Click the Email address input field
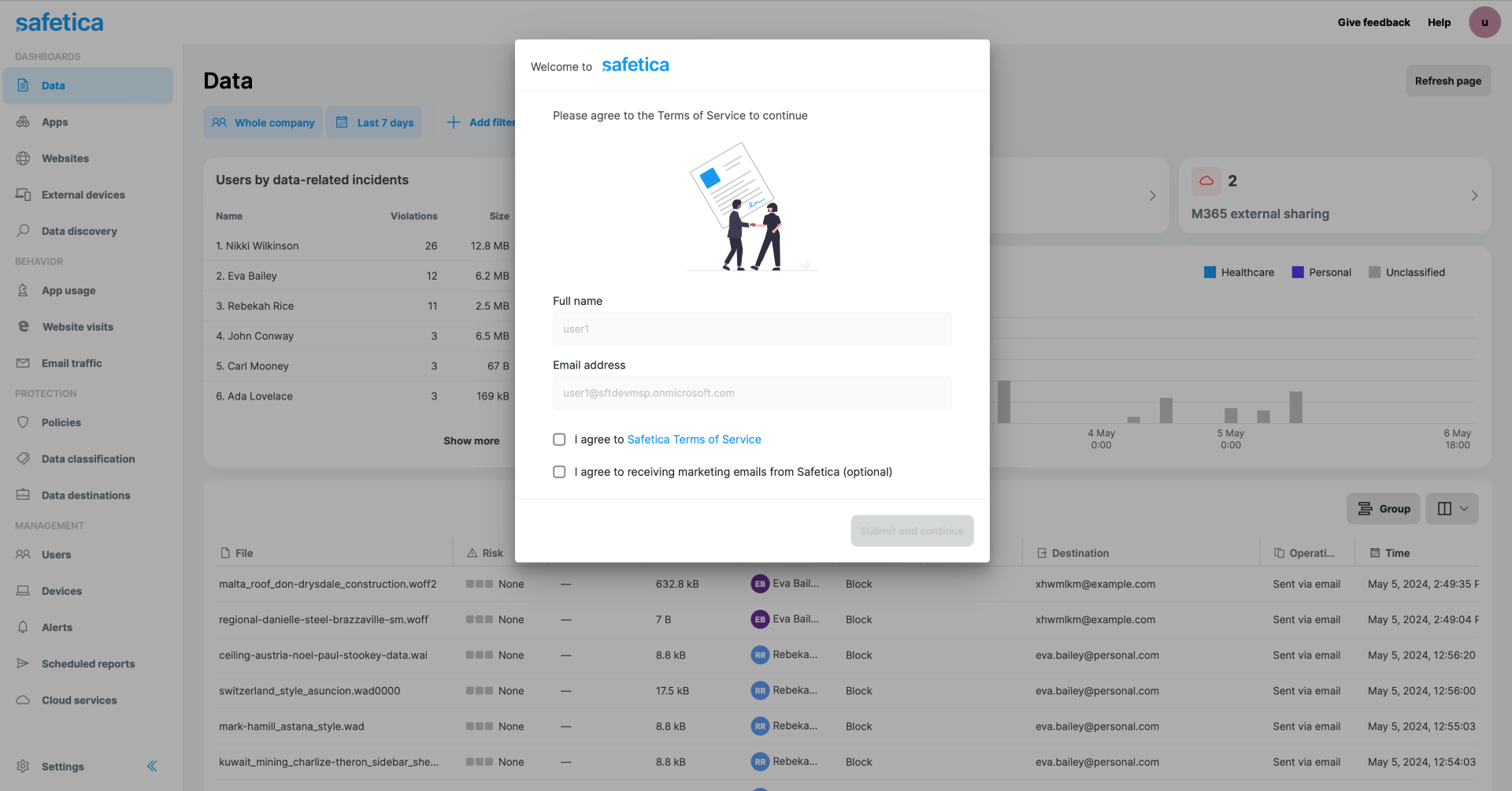This screenshot has width=1512, height=791. [x=752, y=393]
